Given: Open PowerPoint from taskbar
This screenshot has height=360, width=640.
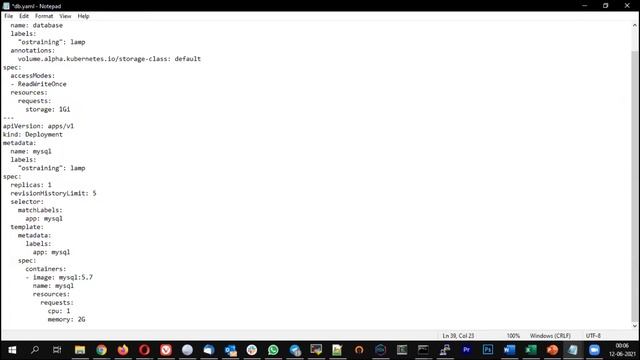Looking at the screenshot, I should point(552,350).
